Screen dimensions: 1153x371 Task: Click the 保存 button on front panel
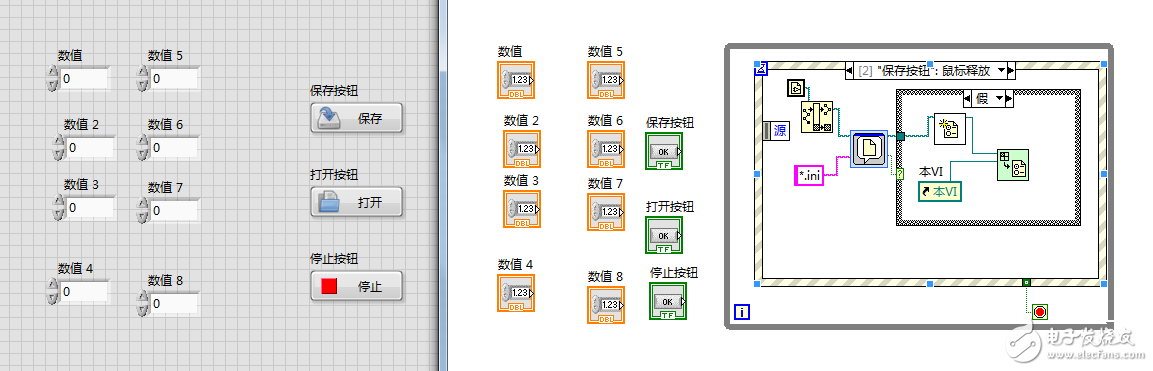tap(357, 118)
